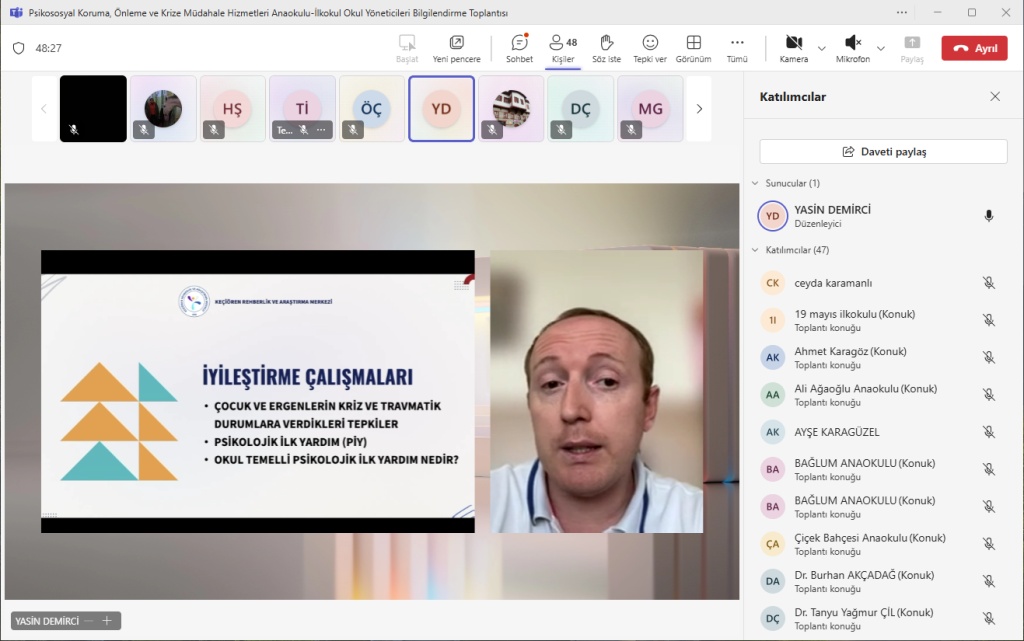1024x641 pixels.
Task: Leave meeting with Ayrıl button
Action: point(974,48)
